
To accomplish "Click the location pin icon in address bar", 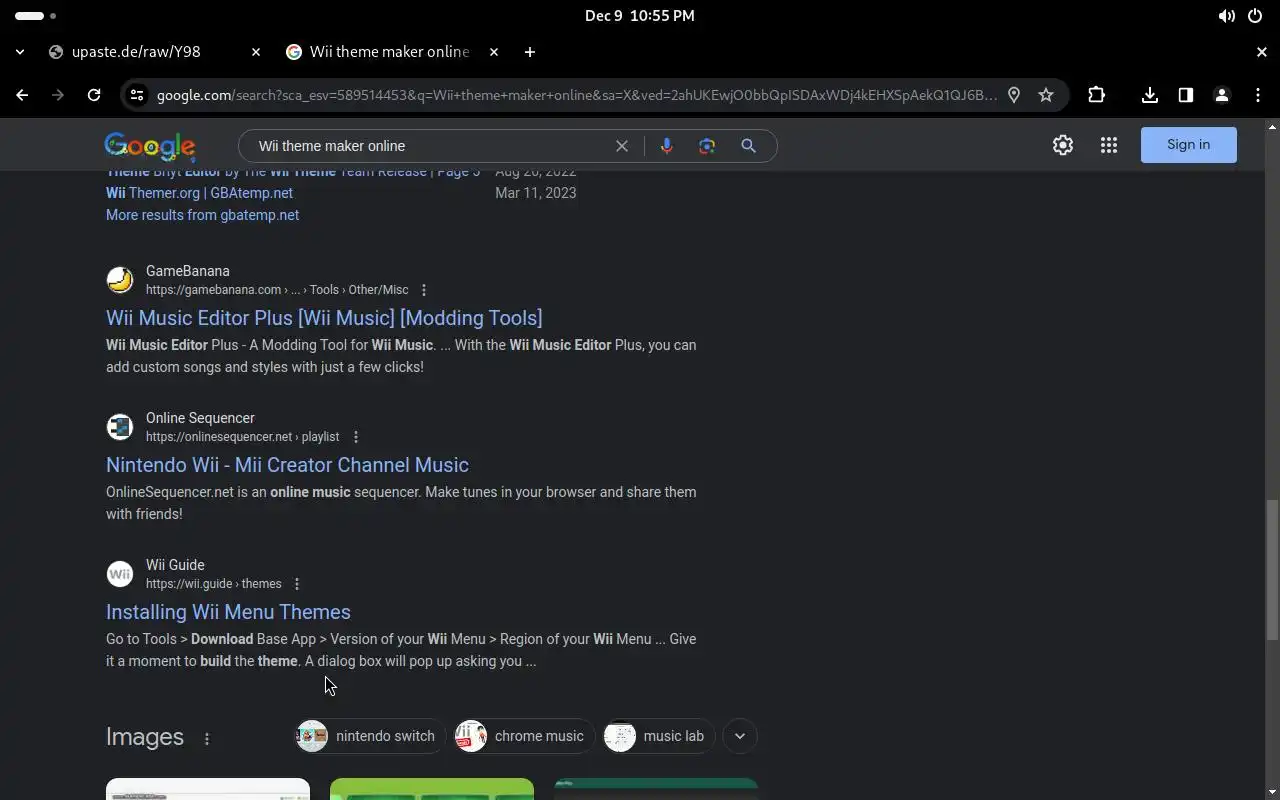I will point(1014,95).
